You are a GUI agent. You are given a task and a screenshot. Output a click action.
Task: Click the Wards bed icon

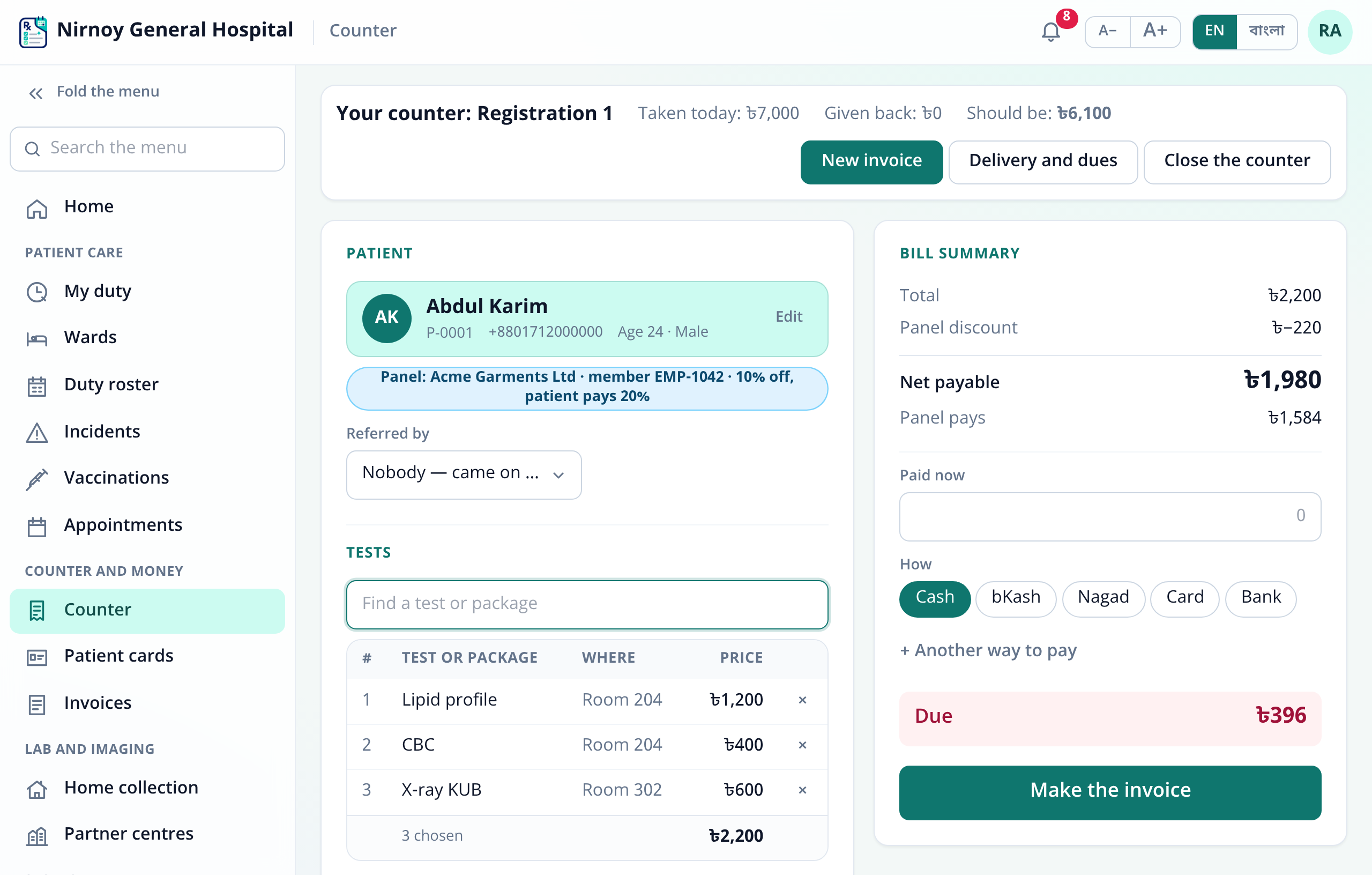pos(37,339)
